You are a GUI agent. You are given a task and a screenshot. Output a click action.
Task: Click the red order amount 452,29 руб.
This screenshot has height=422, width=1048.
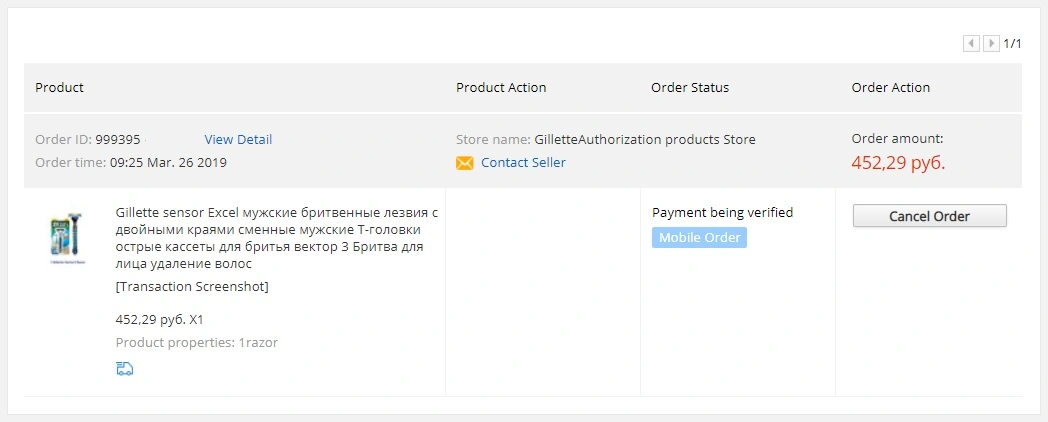898,163
